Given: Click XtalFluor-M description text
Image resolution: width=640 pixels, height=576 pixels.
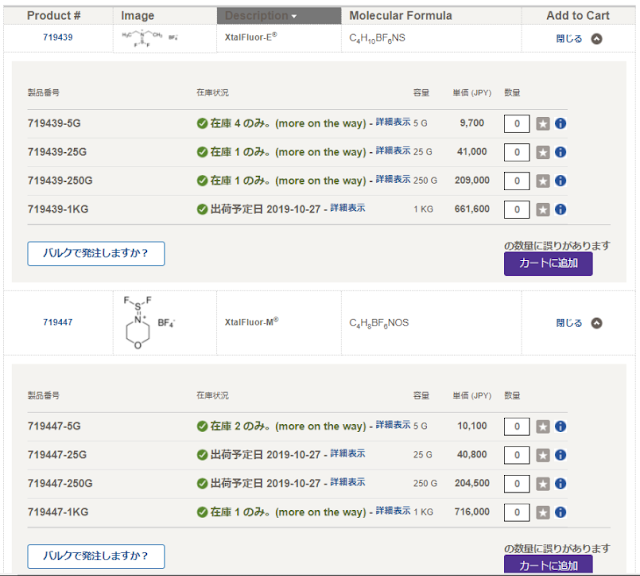Looking at the screenshot, I should 251,322.
